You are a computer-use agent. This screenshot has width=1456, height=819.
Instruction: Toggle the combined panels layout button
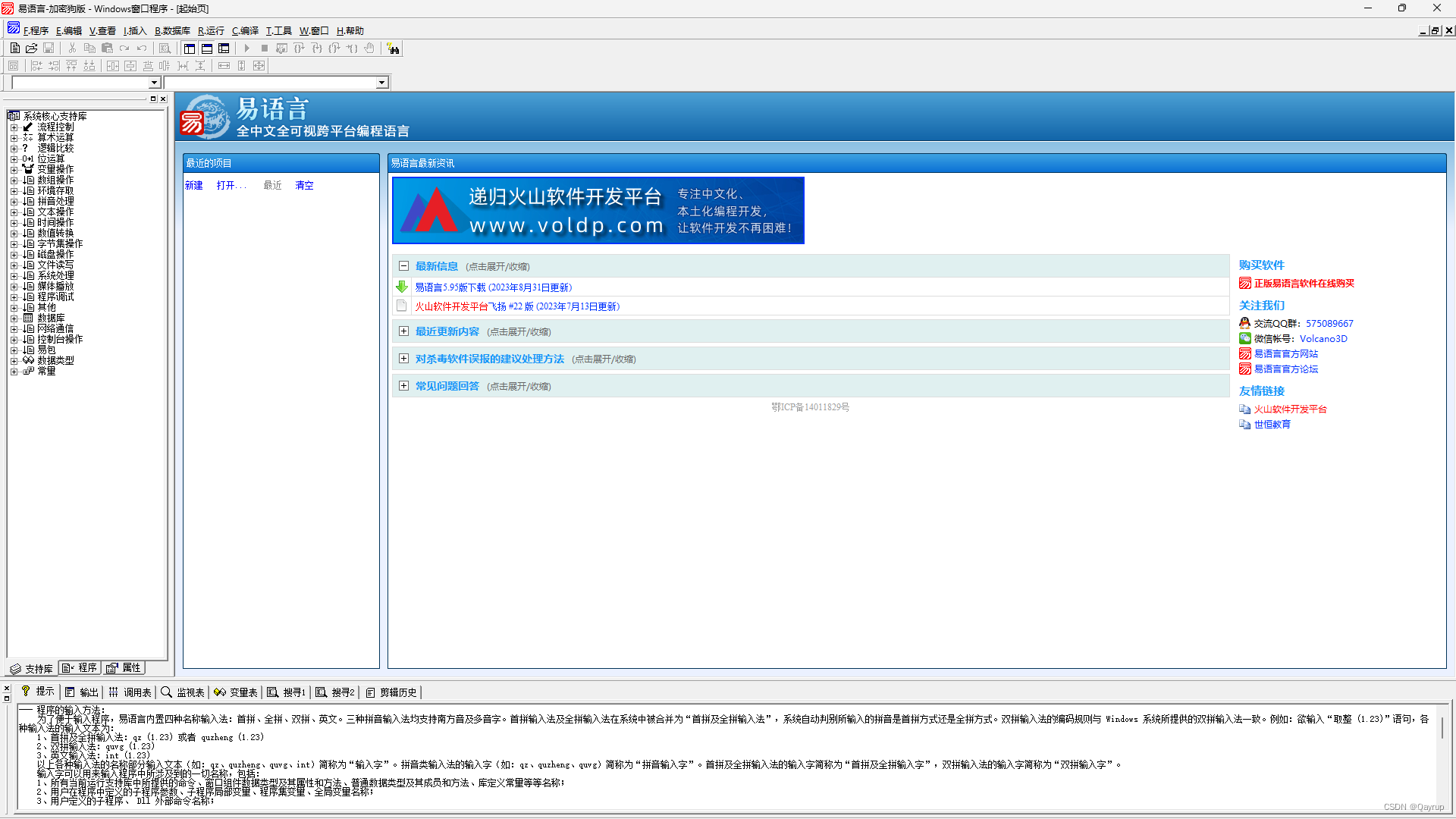coord(224,48)
